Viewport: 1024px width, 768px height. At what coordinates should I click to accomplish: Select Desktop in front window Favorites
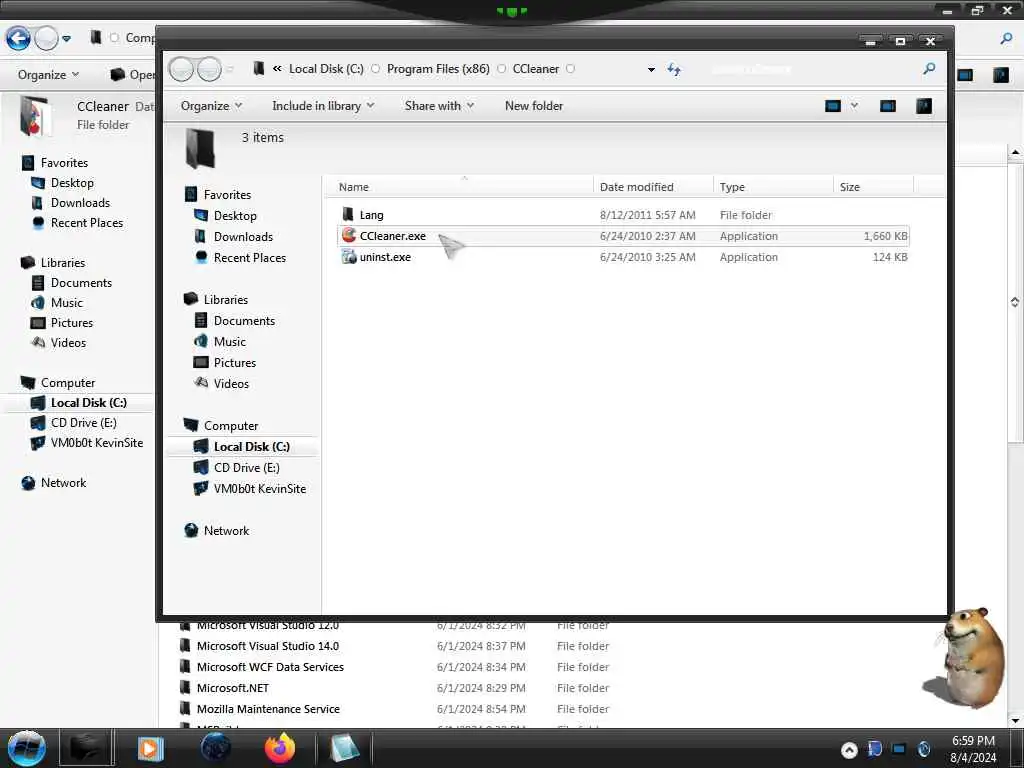tap(235, 216)
